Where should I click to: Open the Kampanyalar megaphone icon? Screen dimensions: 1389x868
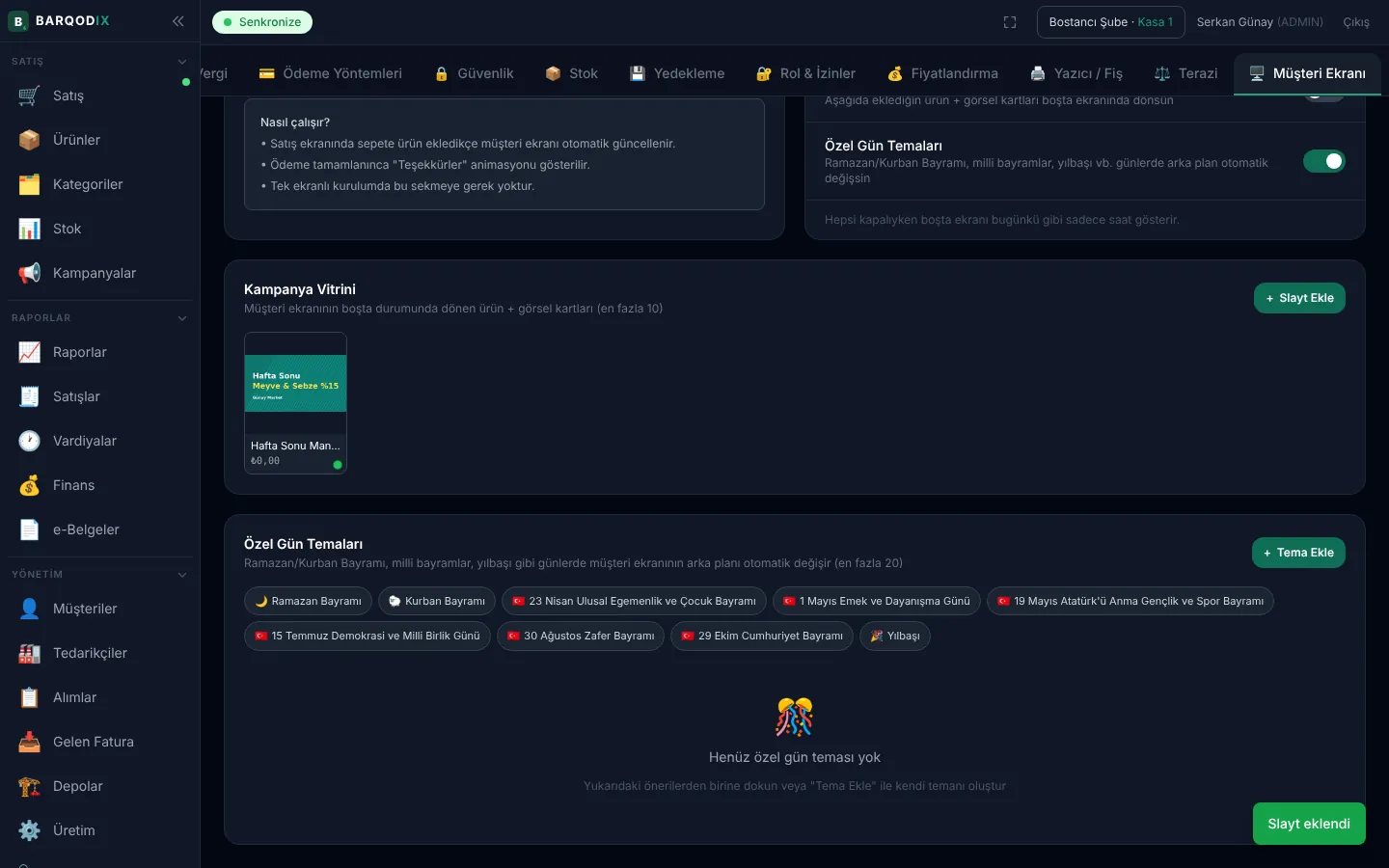coord(30,273)
